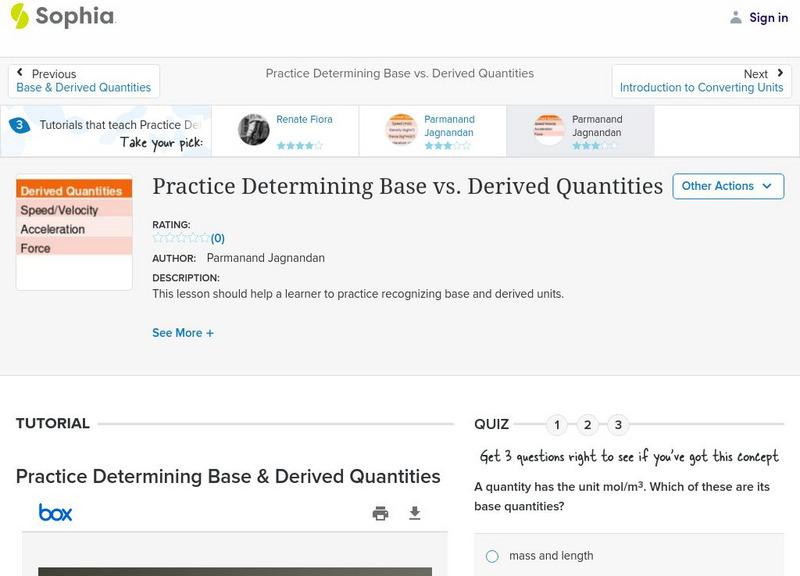Select the currently highlighted Parmanand Jagnandan tutorial tab

580,131
